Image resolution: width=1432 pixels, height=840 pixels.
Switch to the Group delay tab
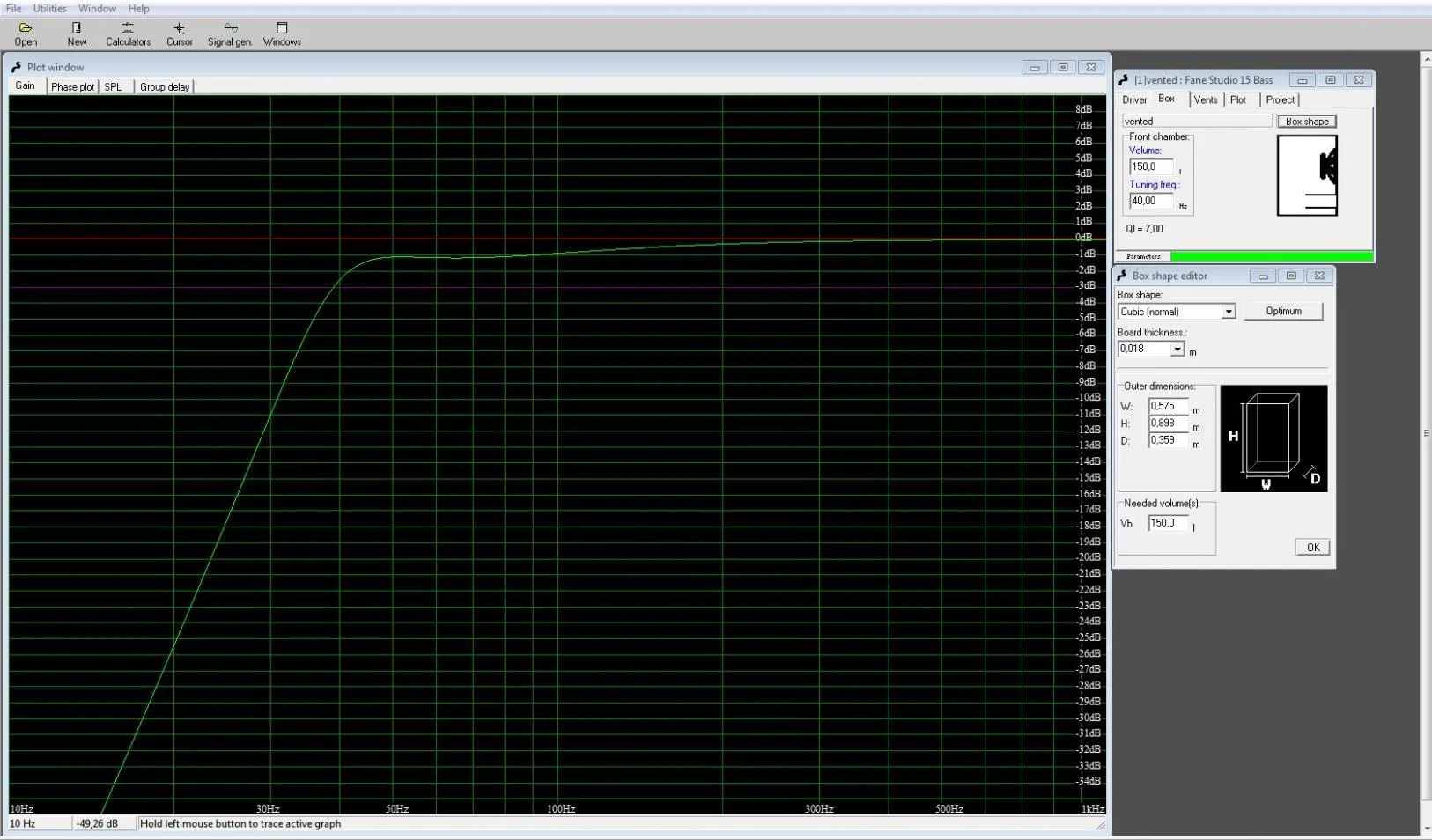tap(165, 87)
